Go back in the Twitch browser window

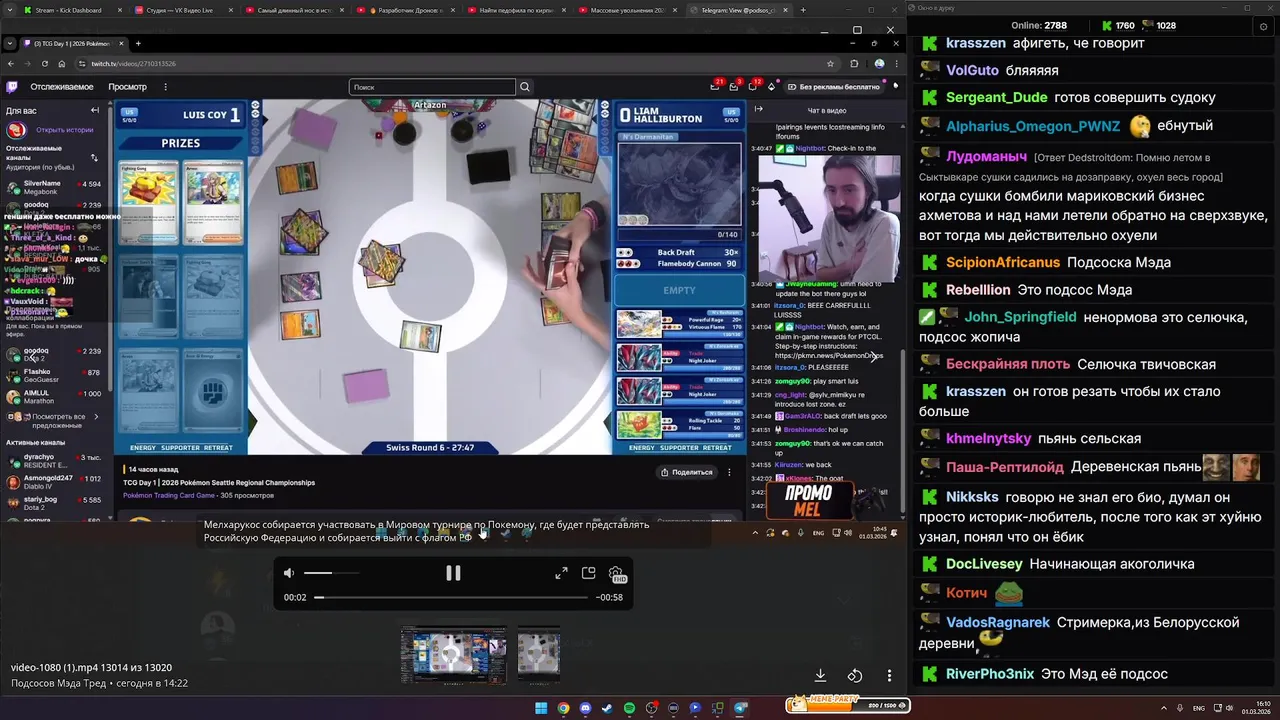coord(12,63)
